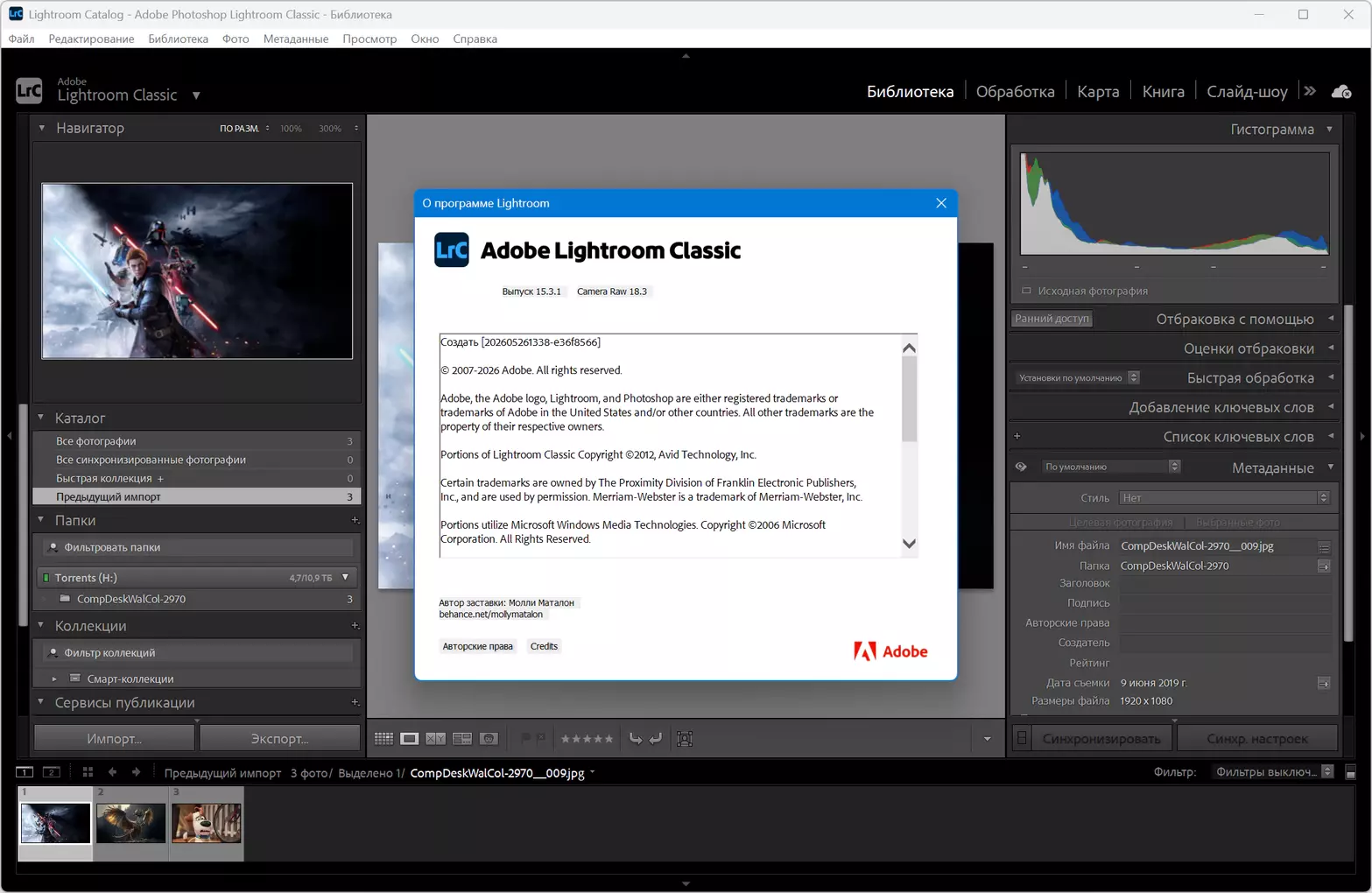This screenshot has height=893, width=1372.
Task: Collapse the Навигатор panel
Action: click(x=41, y=128)
